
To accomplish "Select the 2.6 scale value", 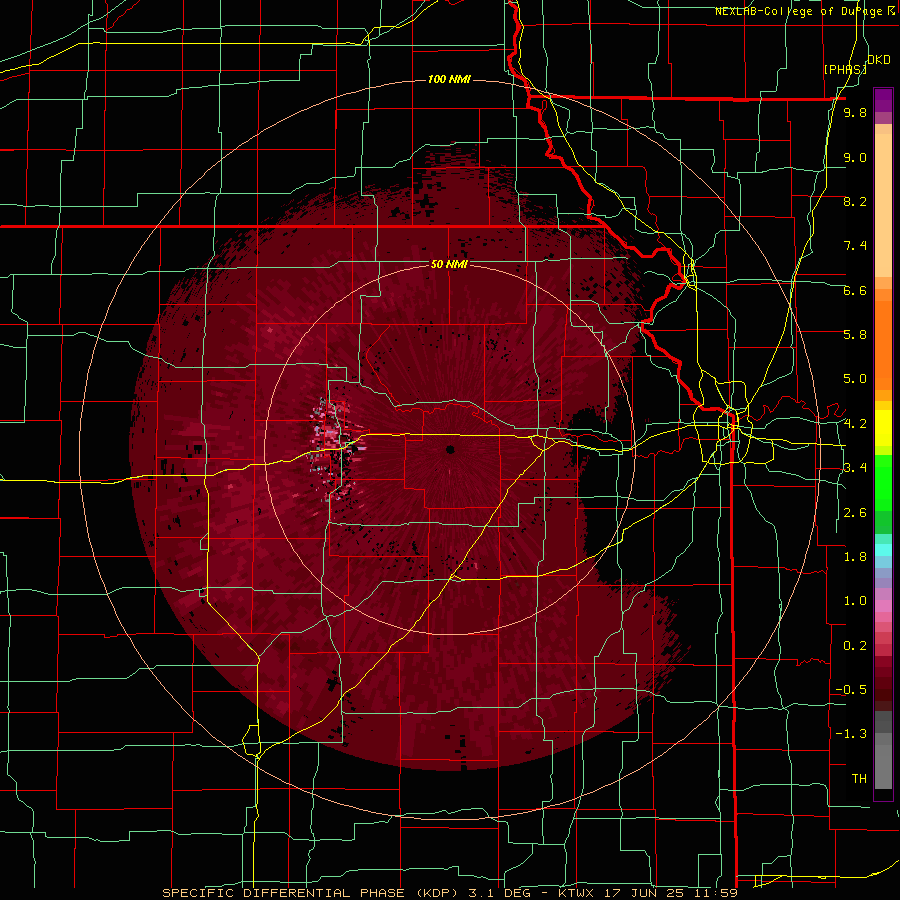I will click(x=855, y=513).
